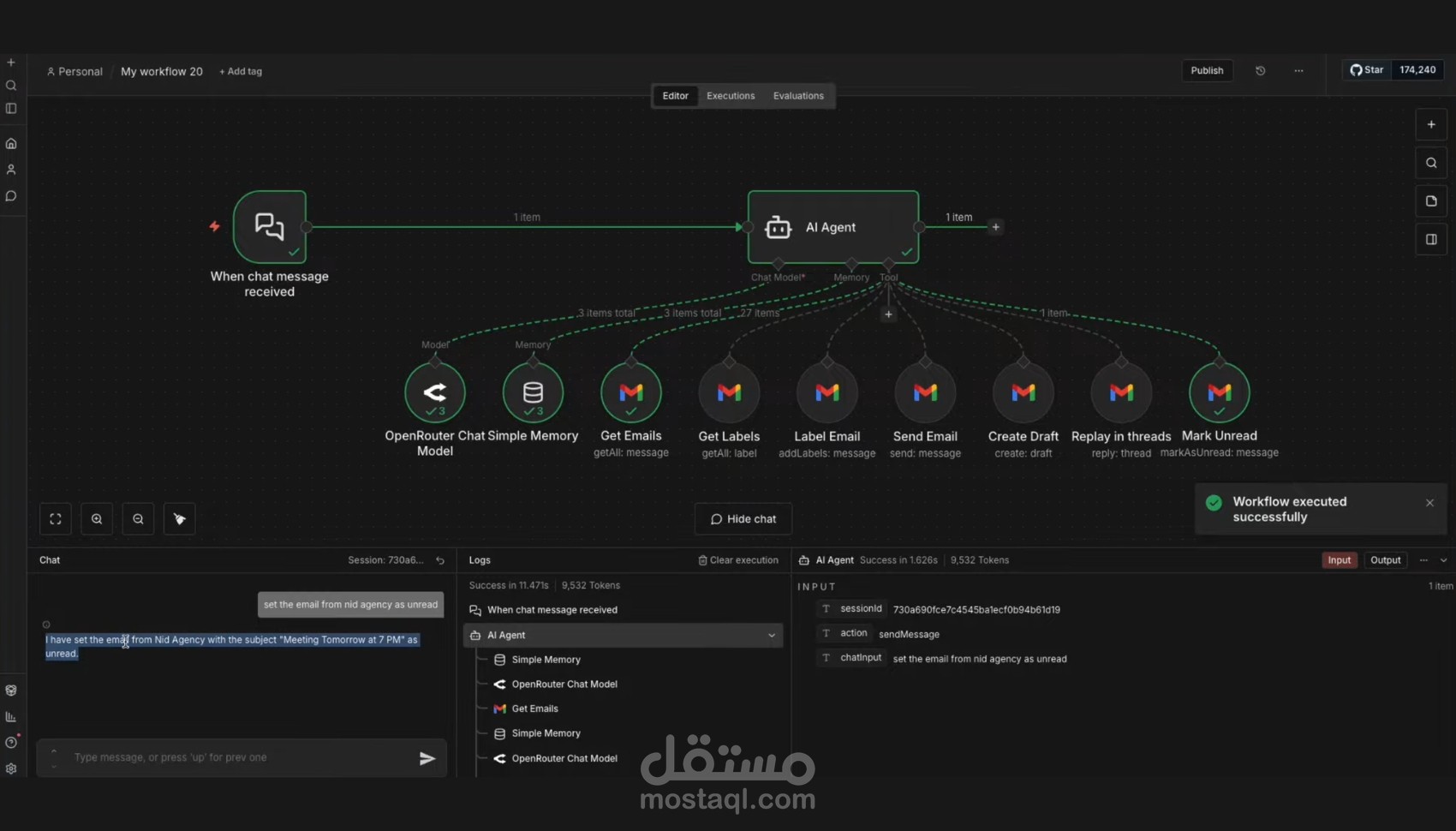Screen dimensions: 1456x831
Task: Zoom in on the canvas
Action: click(x=97, y=518)
